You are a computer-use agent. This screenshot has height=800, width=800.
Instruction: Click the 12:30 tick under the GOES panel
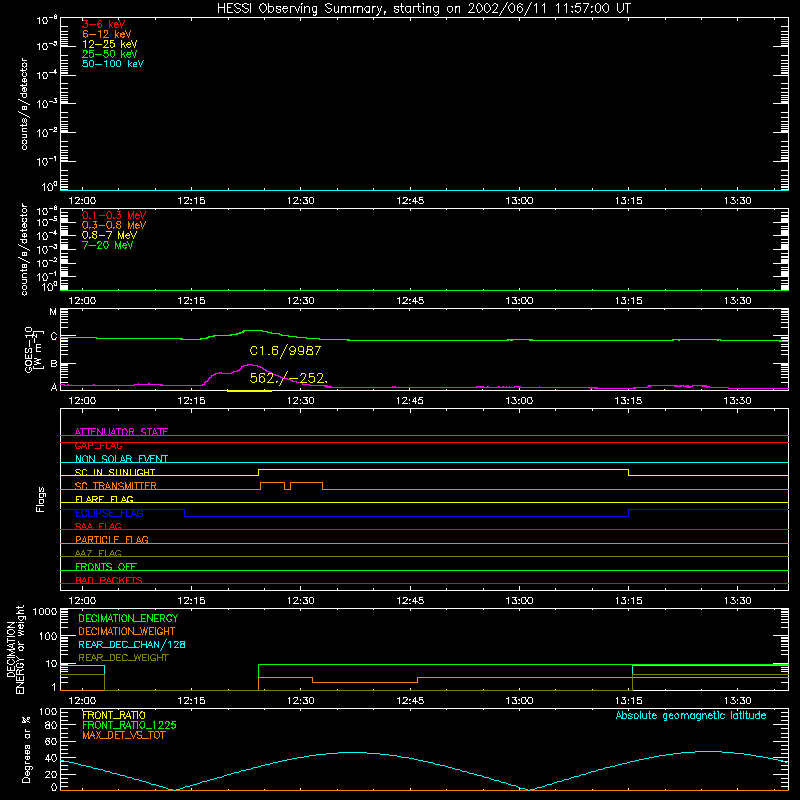point(301,400)
